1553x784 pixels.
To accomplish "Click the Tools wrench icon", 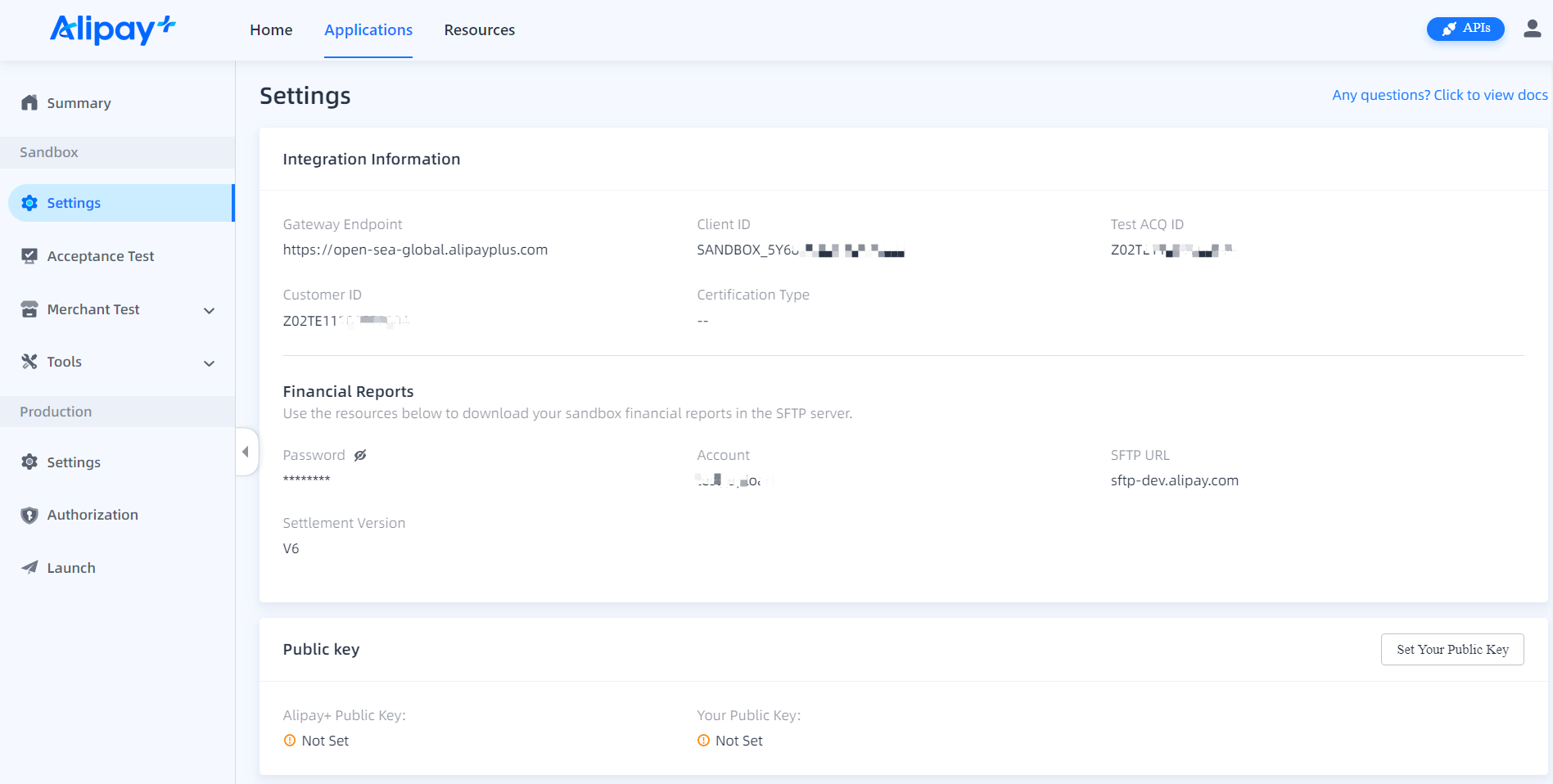I will (x=29, y=362).
